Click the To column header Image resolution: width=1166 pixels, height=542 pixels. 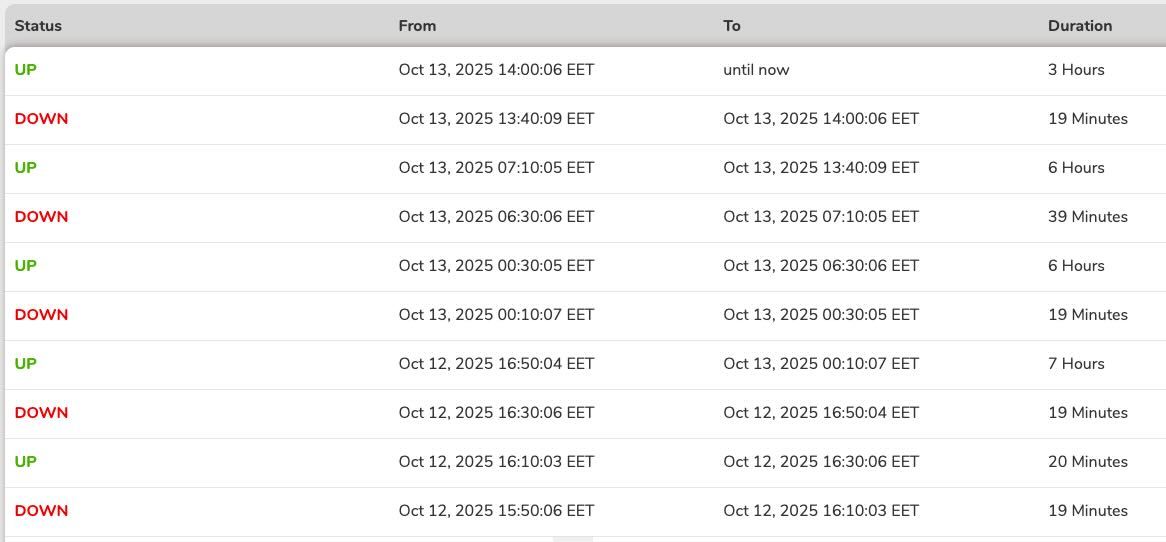[732, 26]
